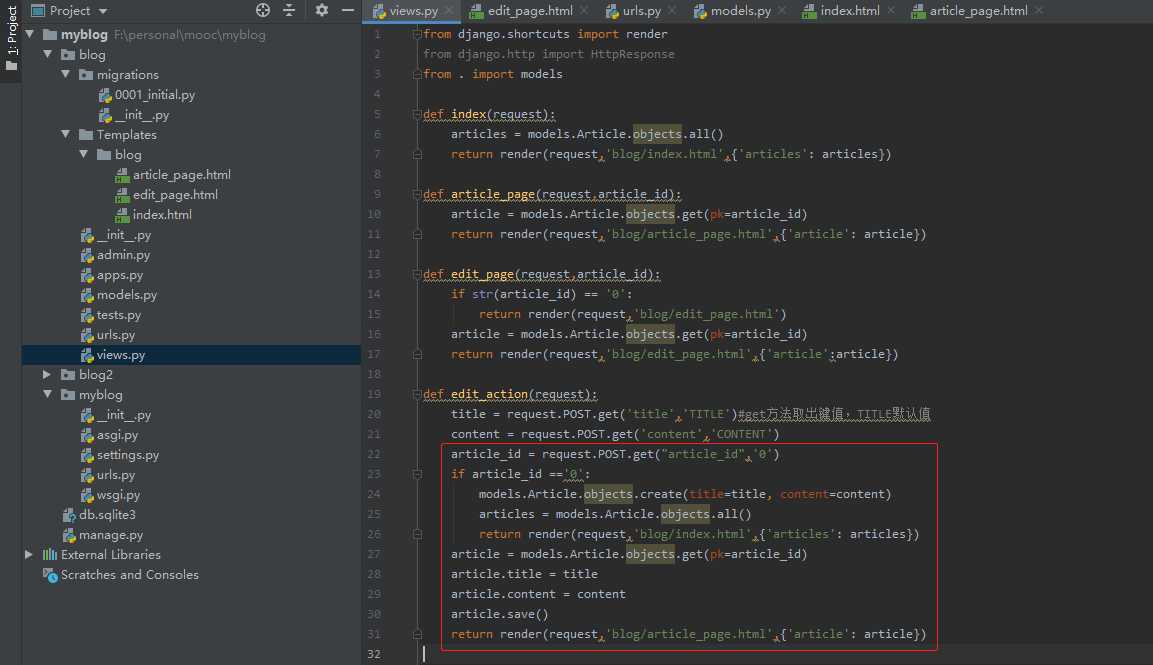1153x665 pixels.
Task: Click urls.py under the inner myblog folder
Action: (115, 474)
